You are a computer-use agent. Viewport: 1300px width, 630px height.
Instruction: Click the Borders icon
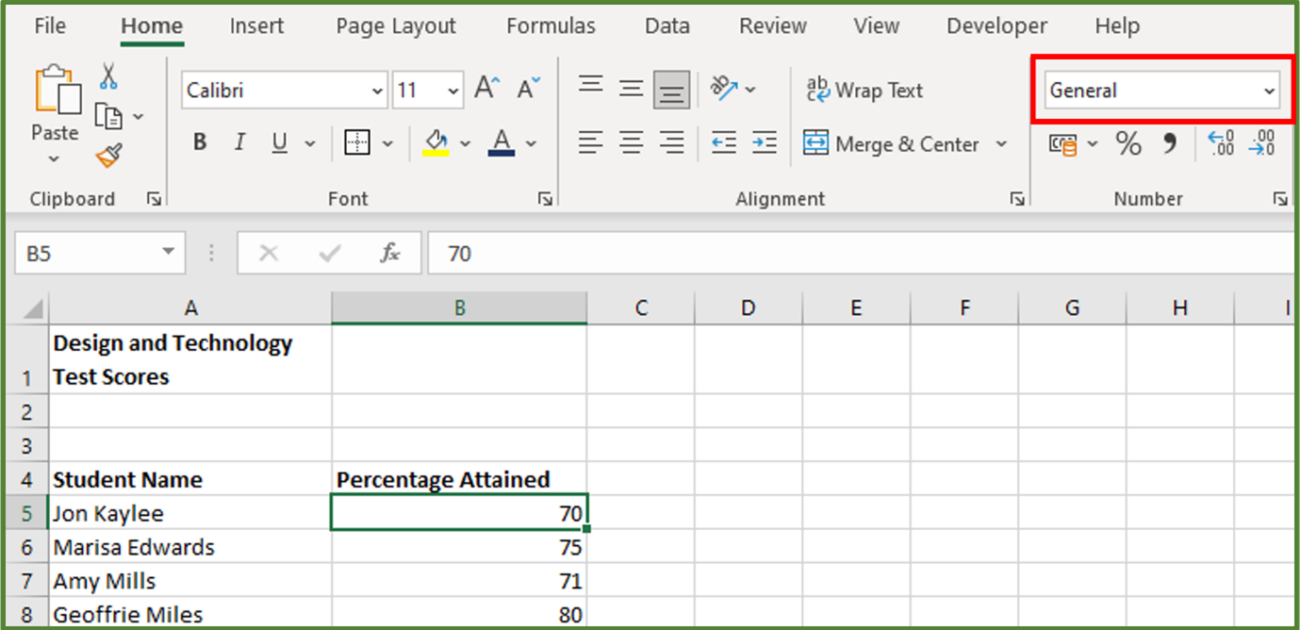pos(357,143)
